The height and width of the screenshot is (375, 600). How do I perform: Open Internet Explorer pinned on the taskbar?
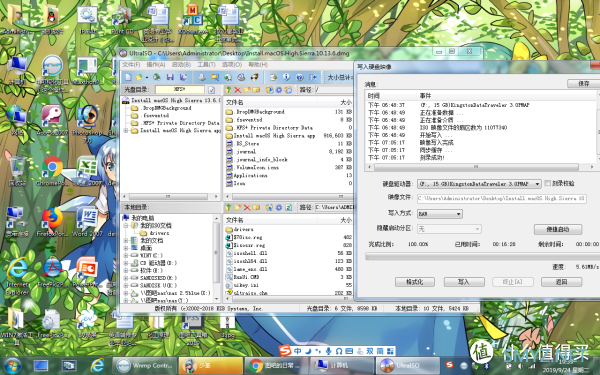[x=98, y=366]
